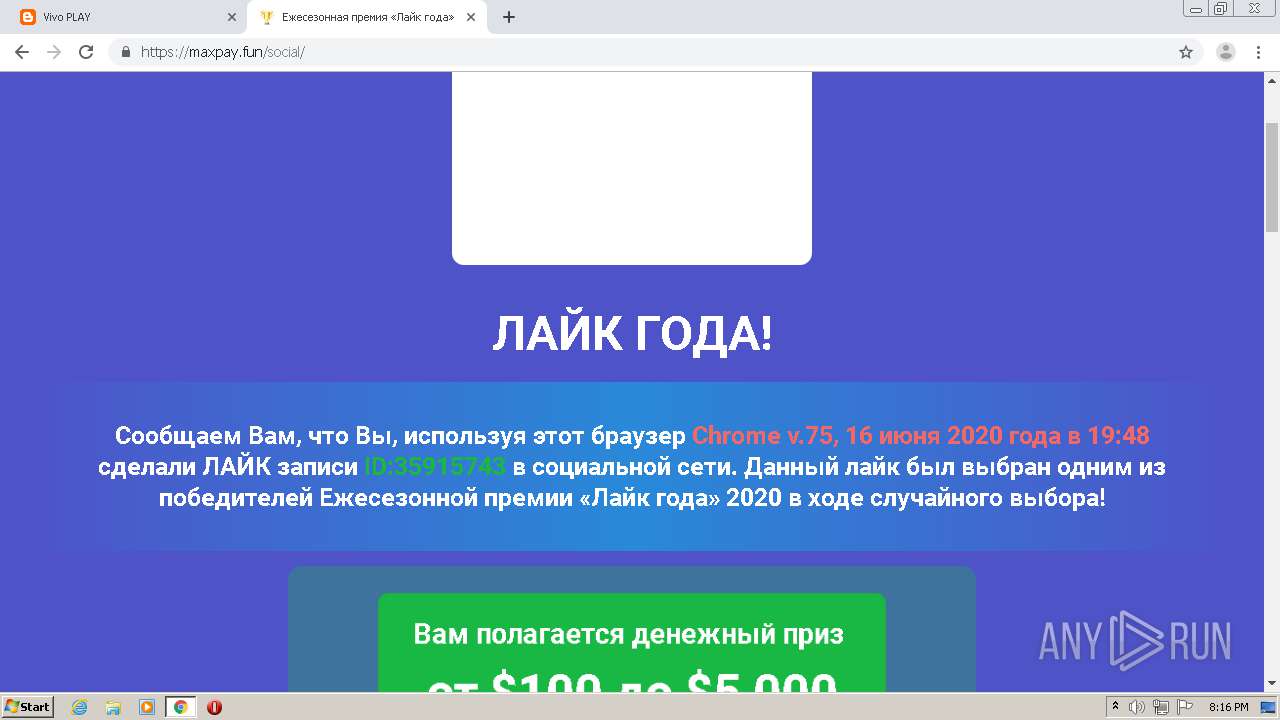This screenshot has height=720, width=1280.
Task: Click scrollbar down arrow
Action: click(x=1272, y=683)
